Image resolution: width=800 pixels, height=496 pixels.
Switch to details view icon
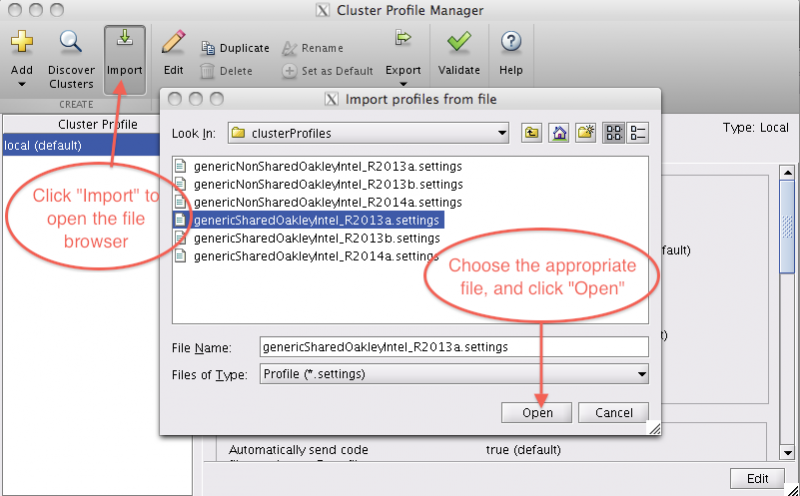click(x=638, y=133)
